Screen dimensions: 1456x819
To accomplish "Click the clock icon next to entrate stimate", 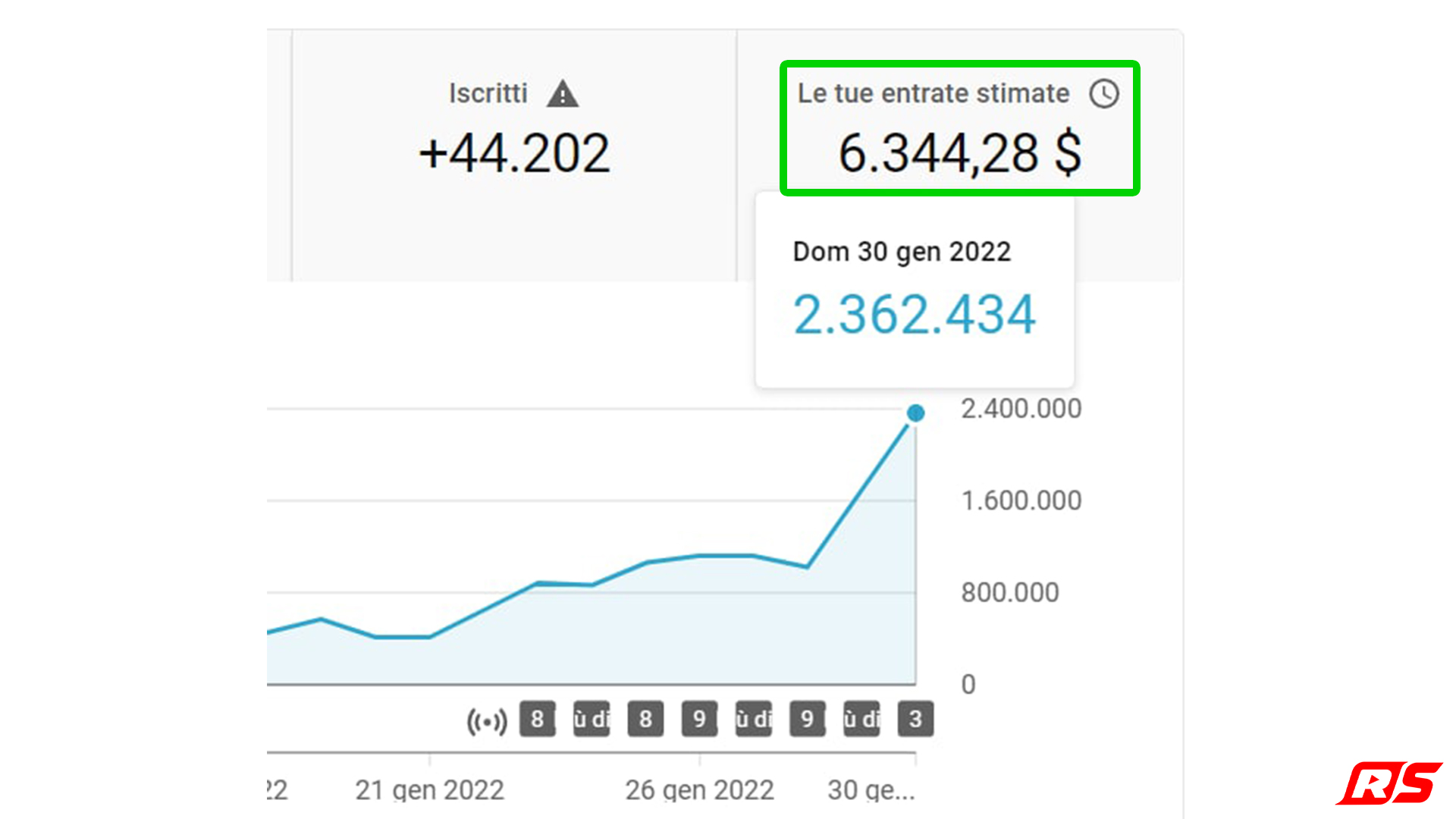I will tap(1104, 94).
